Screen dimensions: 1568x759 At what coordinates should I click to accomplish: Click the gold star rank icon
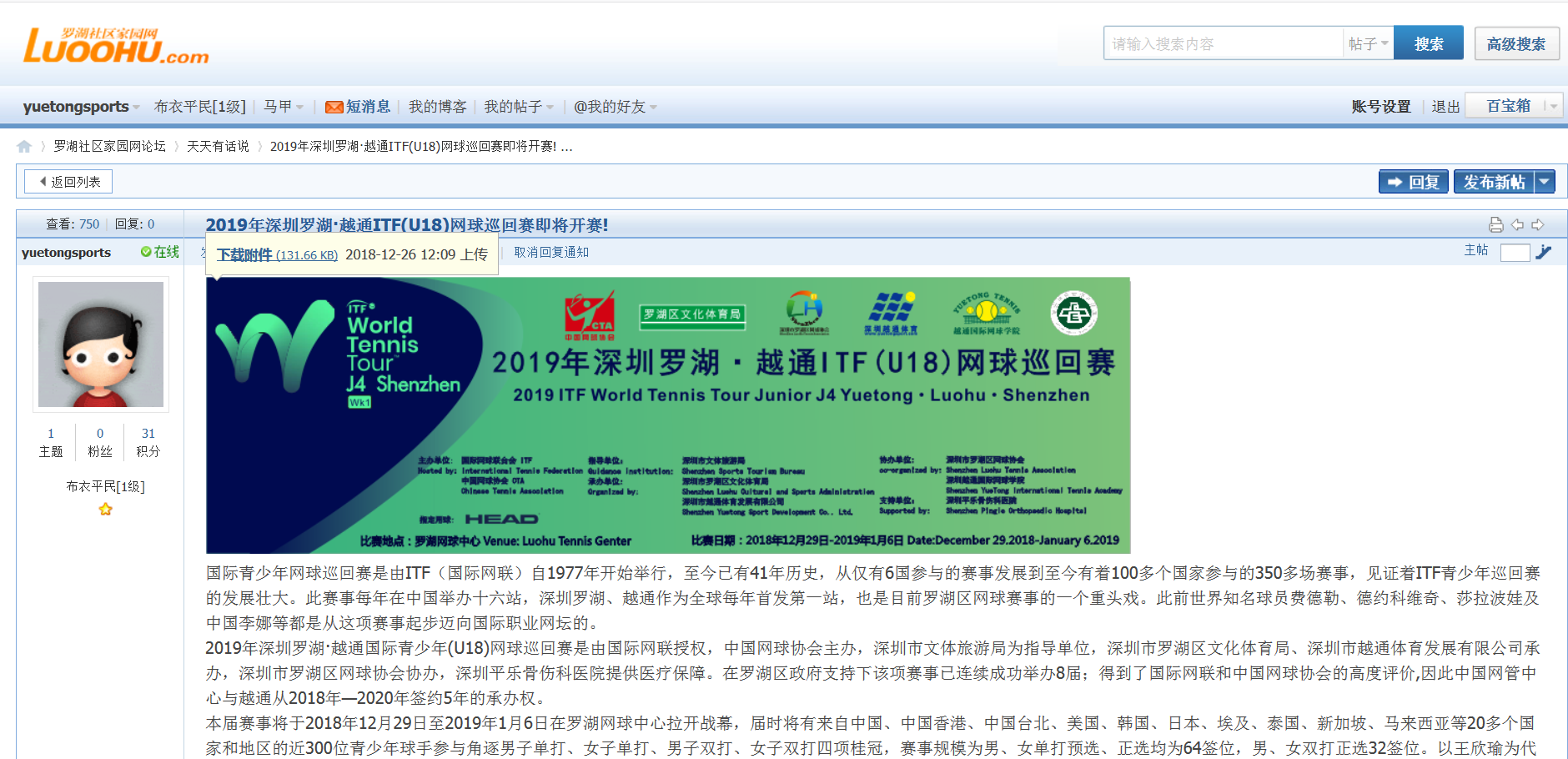pos(105,510)
